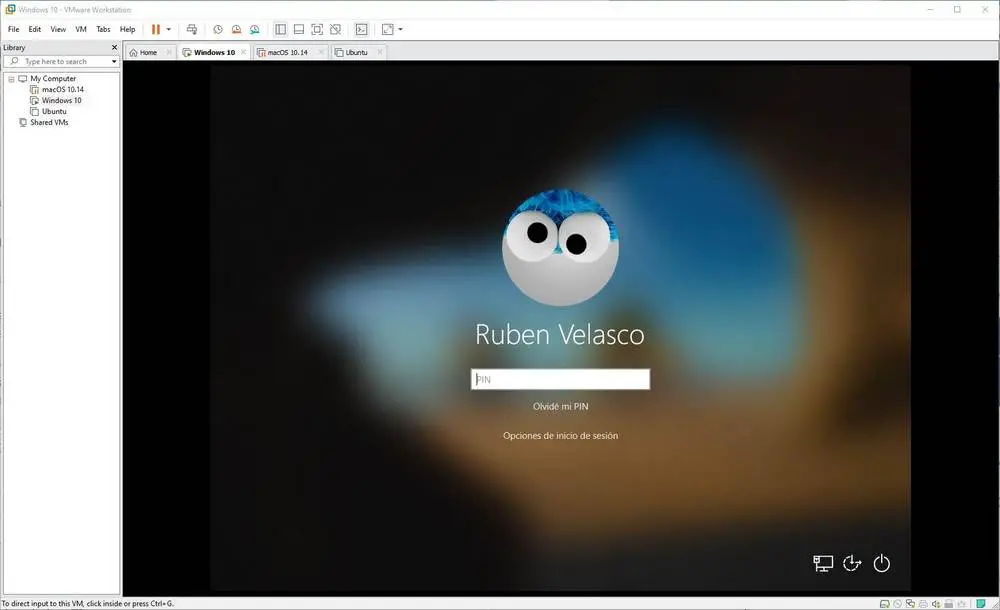This screenshot has width=1000, height=610.
Task: Toggle the thumbnail bar view
Action: pos(298,29)
